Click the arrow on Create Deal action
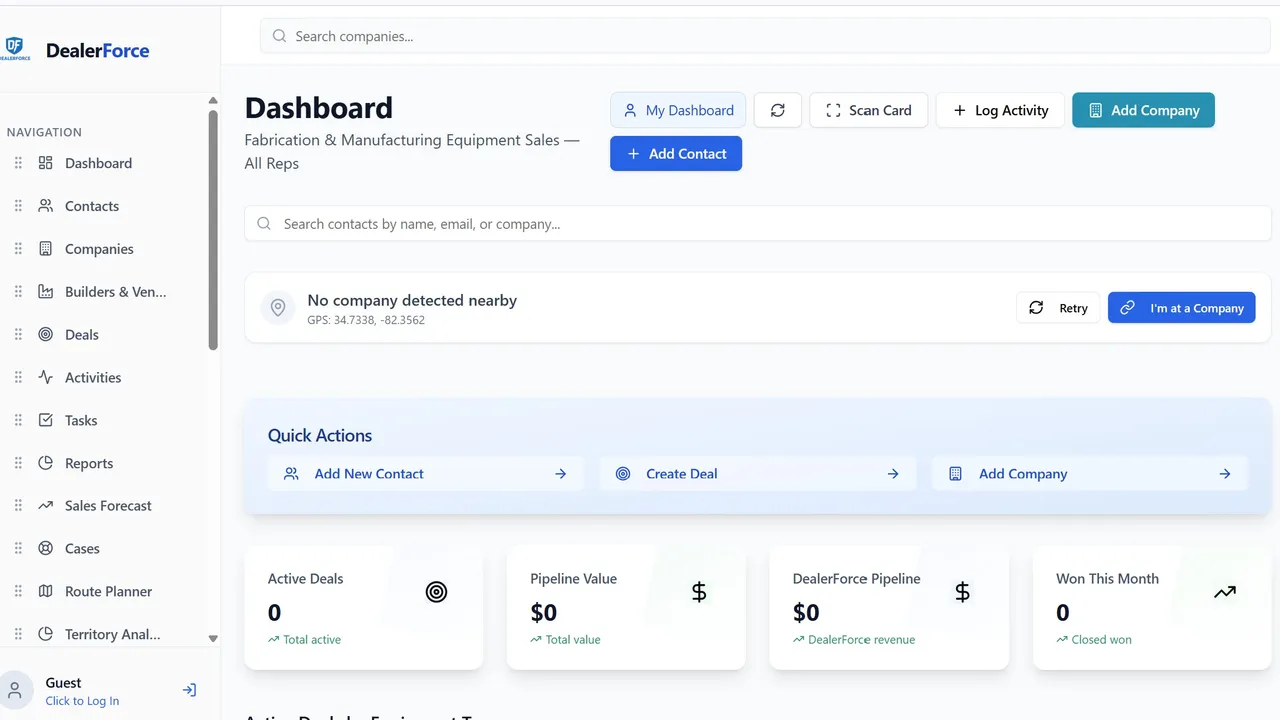Image resolution: width=1280 pixels, height=720 pixels. tap(893, 474)
